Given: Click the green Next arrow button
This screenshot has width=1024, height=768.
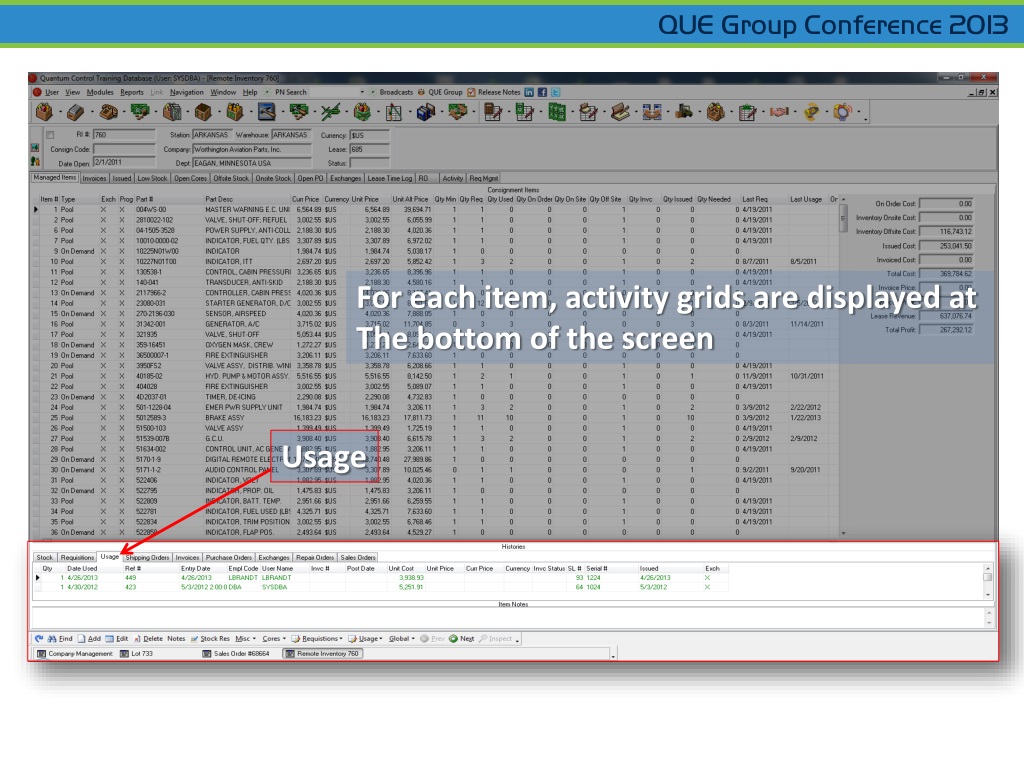Looking at the screenshot, I should coord(461,639).
